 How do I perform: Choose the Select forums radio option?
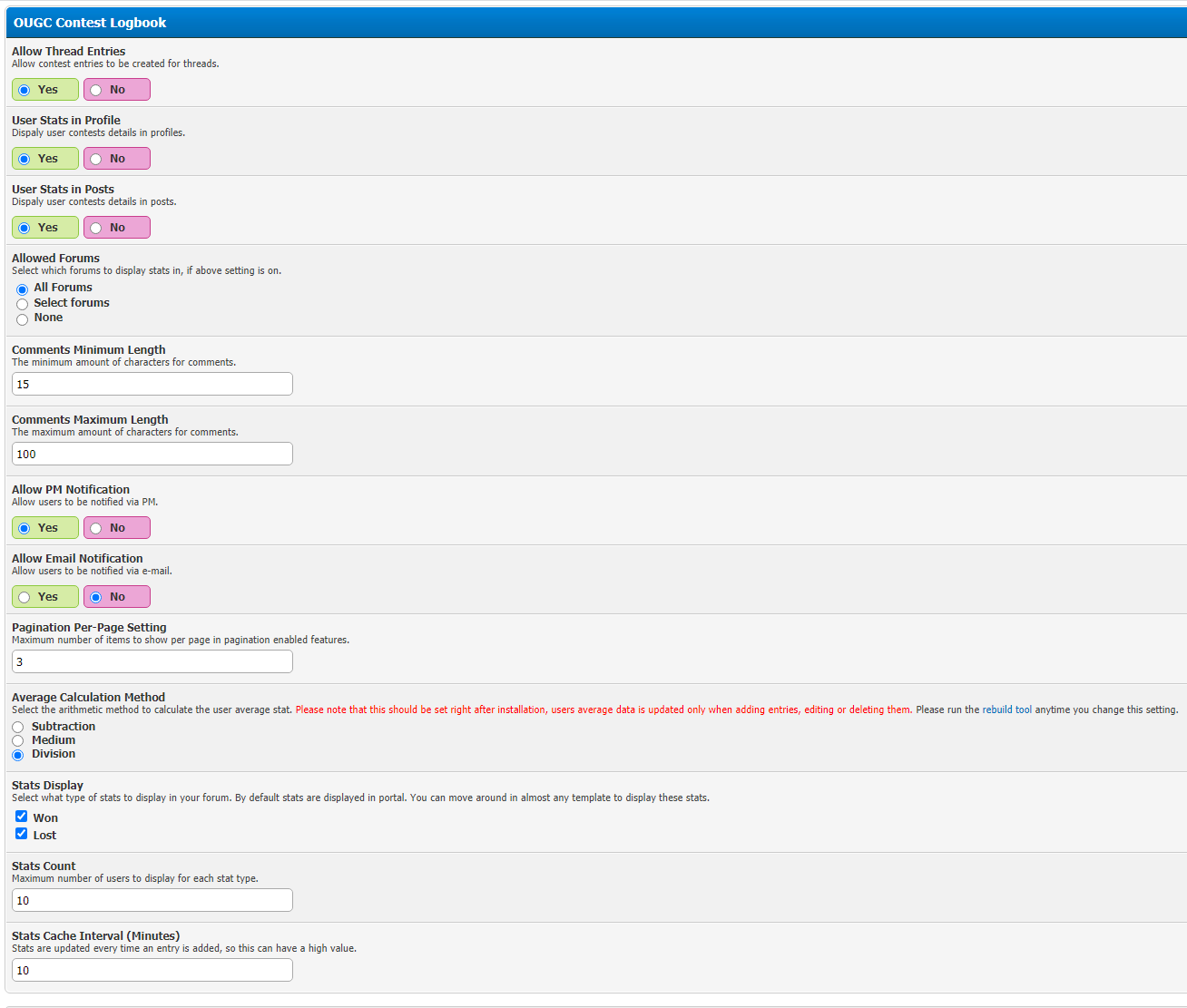[23, 304]
